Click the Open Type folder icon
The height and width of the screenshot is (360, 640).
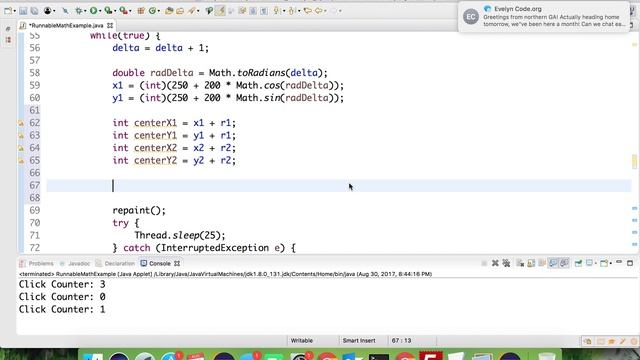(x=169, y=11)
